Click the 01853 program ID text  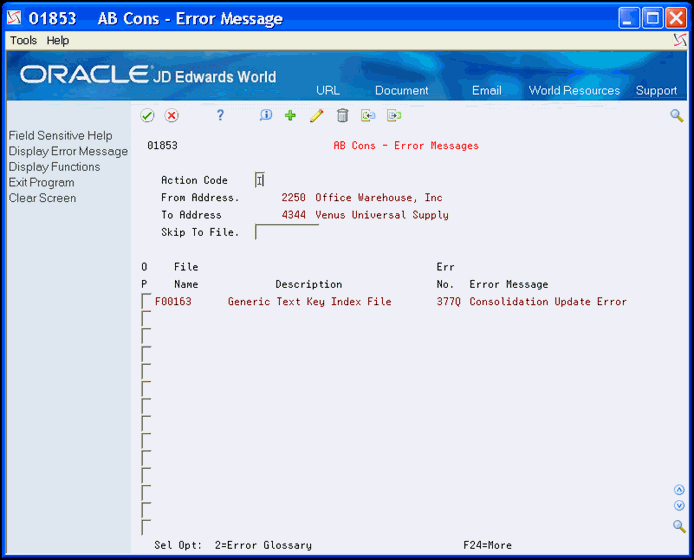pyautogui.click(x=162, y=145)
